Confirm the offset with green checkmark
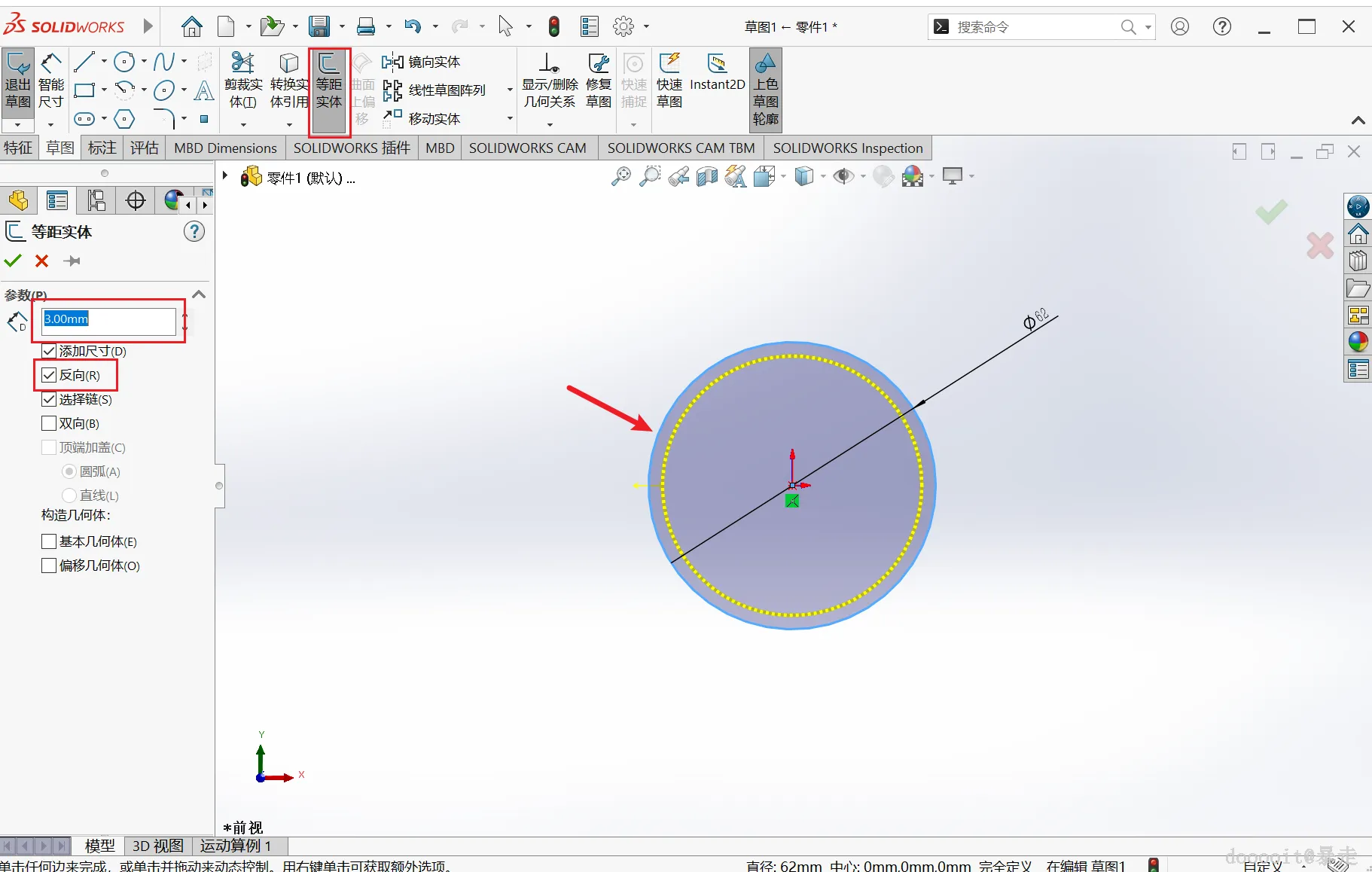 [x=14, y=261]
